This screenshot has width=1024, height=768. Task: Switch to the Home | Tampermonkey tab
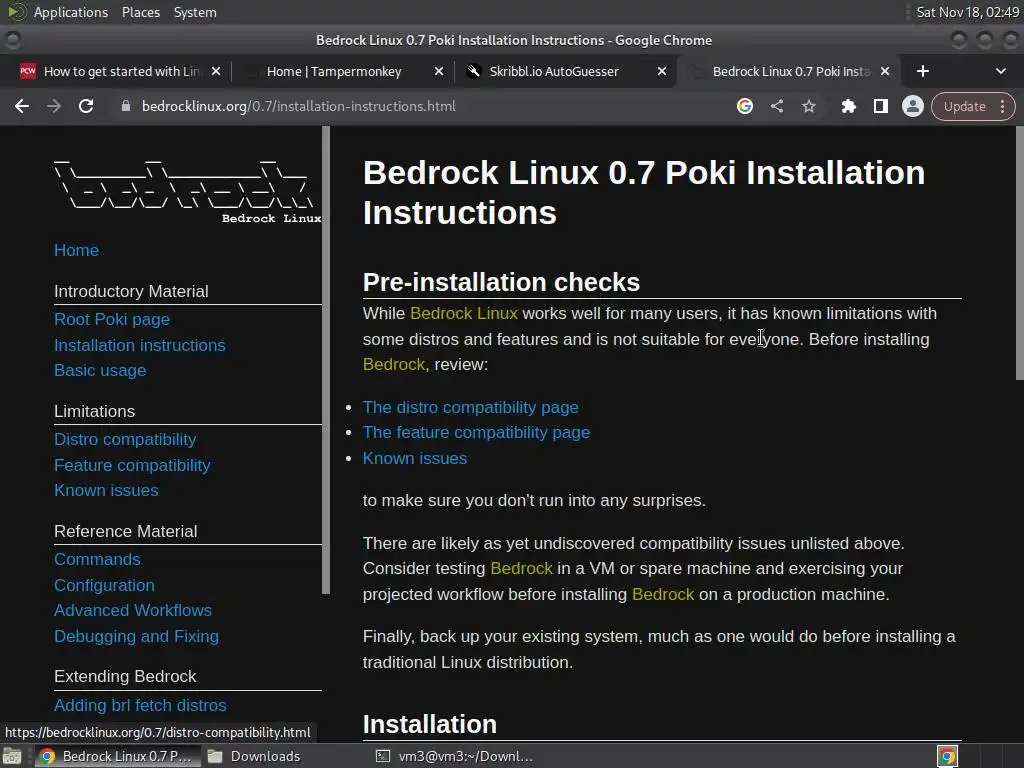point(334,71)
